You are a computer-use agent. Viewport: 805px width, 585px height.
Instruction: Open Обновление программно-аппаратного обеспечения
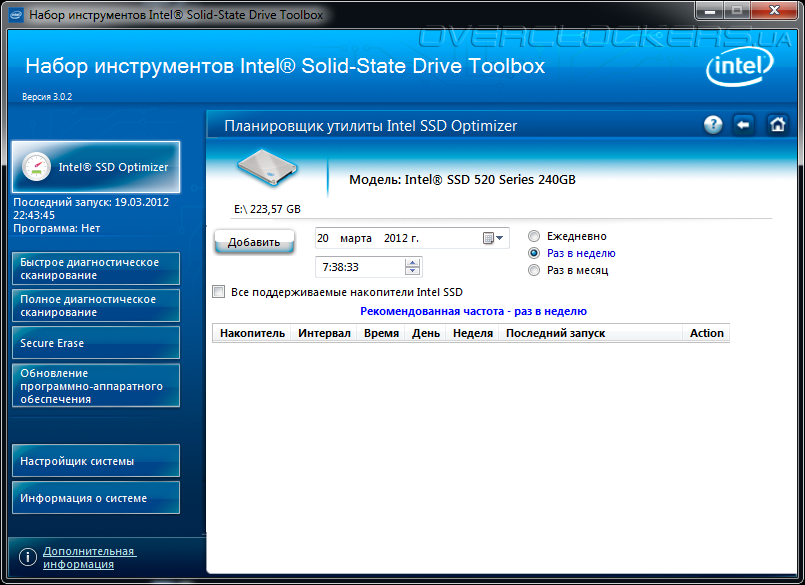[x=96, y=386]
